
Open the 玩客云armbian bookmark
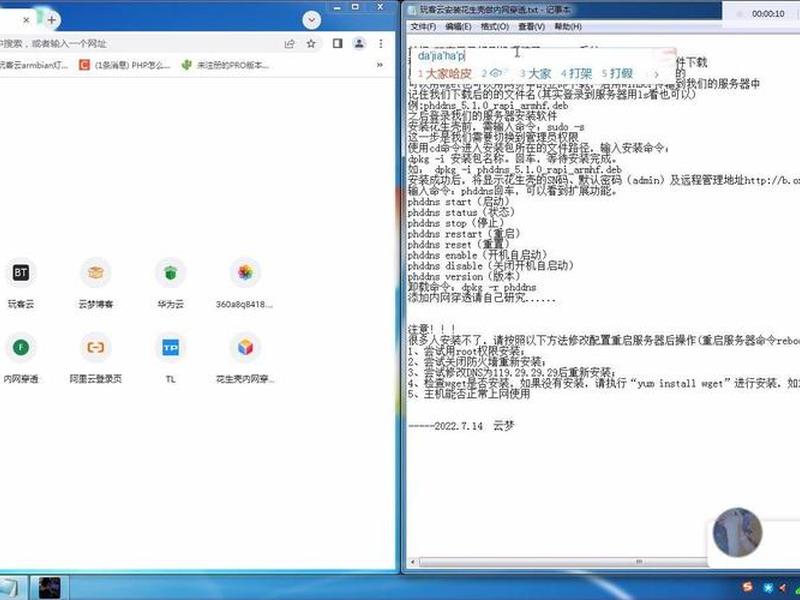pos(34,65)
